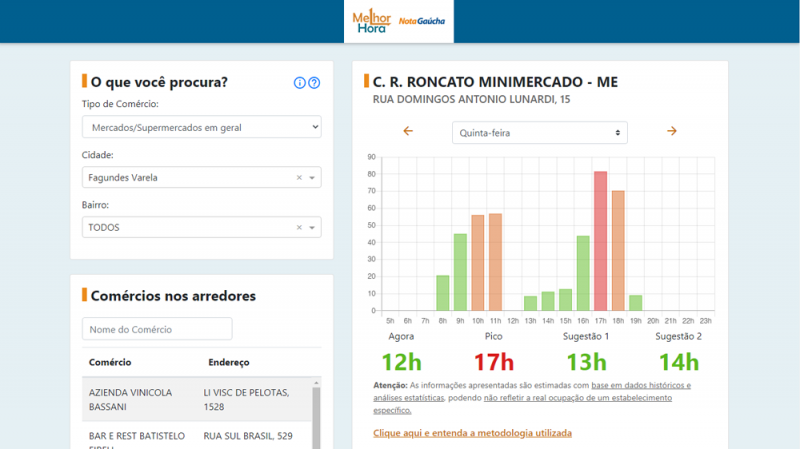Viewport: 800px width, 449px height.
Task: Click the Sugestão 2 14h value
Action: pos(679,362)
